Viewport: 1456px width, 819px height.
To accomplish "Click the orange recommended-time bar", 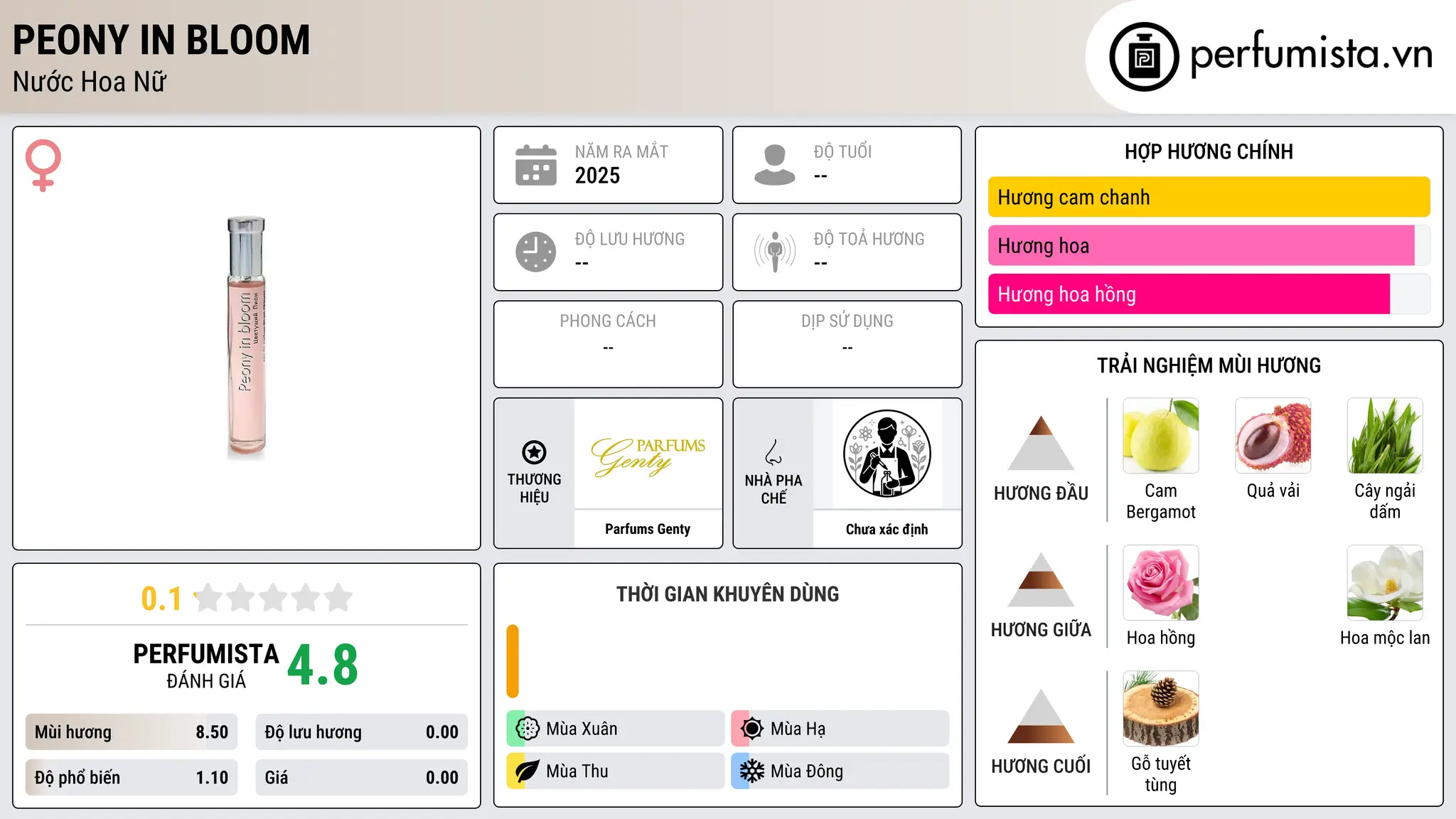I will [x=513, y=661].
